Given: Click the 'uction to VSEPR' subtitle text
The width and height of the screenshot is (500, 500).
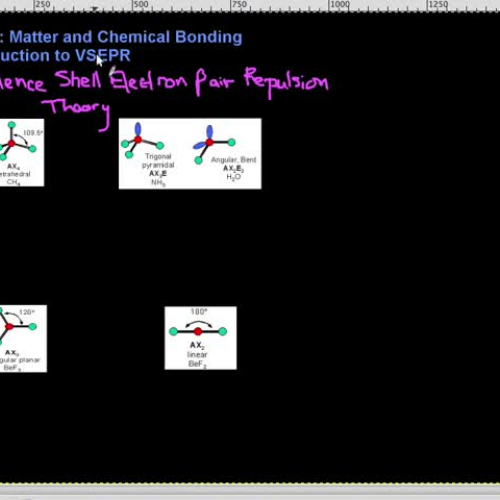Looking at the screenshot, I should 65,55.
